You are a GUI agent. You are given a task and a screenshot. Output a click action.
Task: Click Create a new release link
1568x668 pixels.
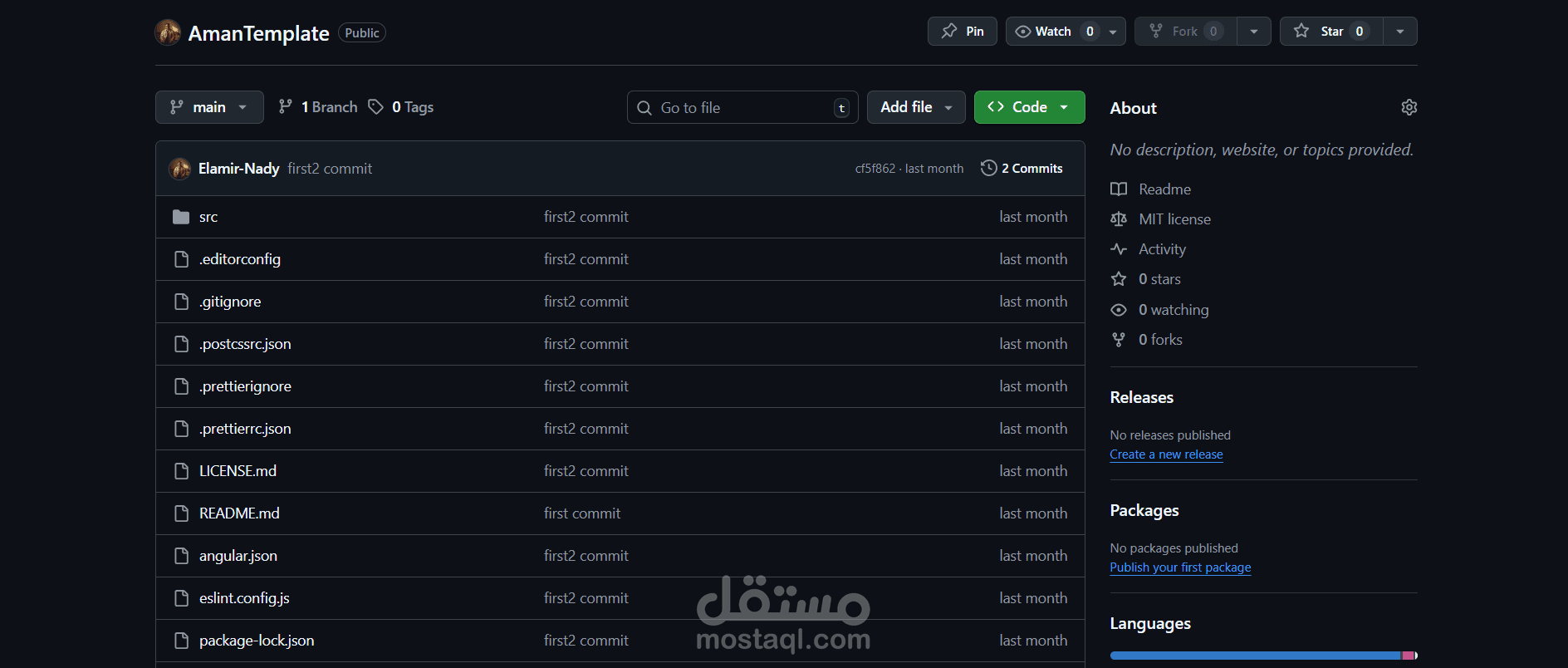click(x=1166, y=454)
